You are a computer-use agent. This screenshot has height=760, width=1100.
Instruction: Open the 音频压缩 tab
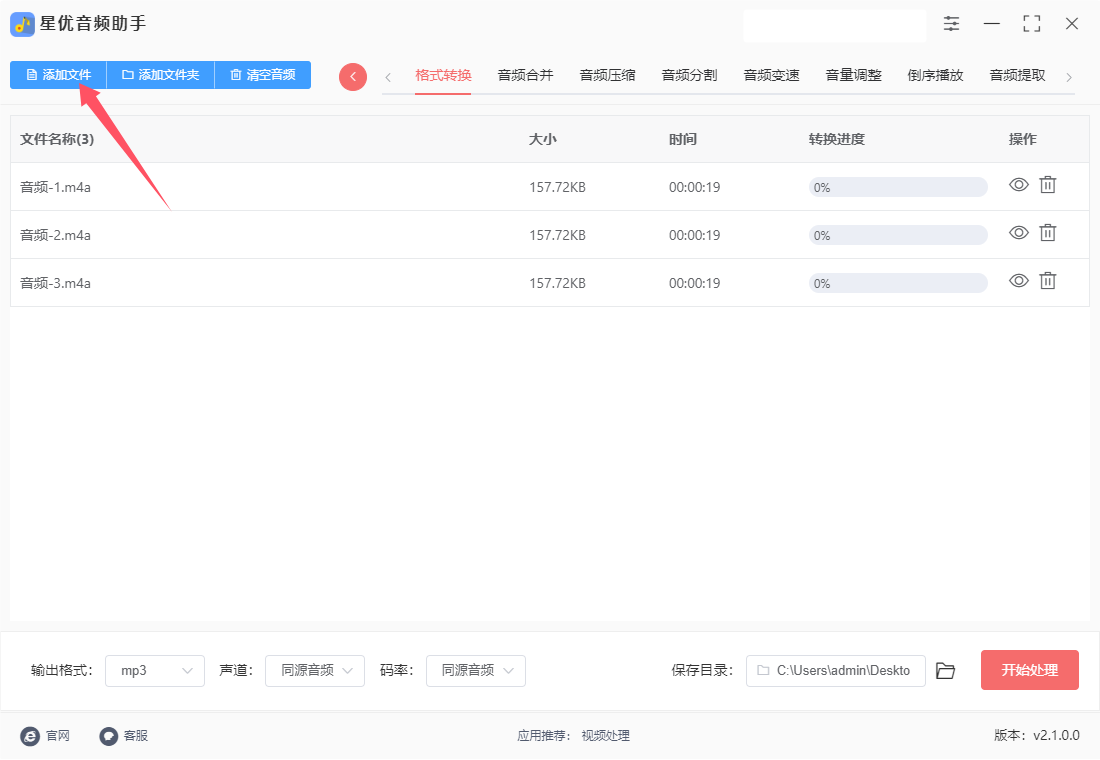point(607,75)
